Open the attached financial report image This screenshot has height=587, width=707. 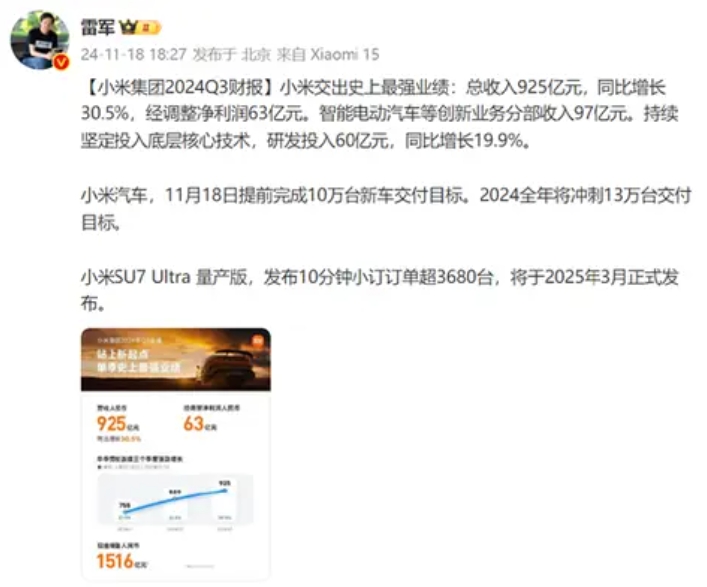176,454
